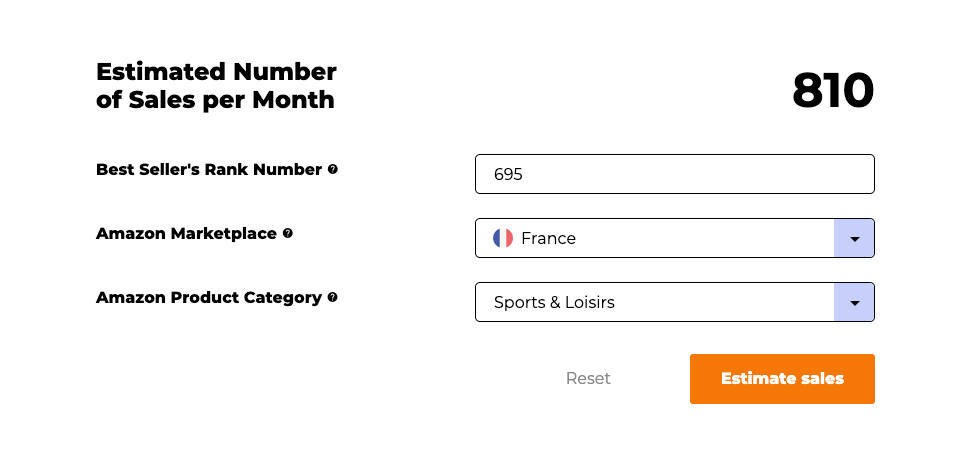Focus the Best Seller's Rank input field
Viewport: 969px width, 456px height.
pos(675,174)
